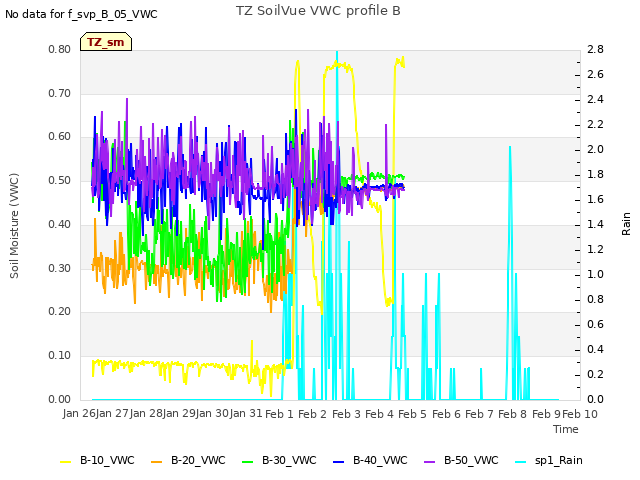The image size is (640, 480).
Task: Click the 0.00 soil moisture tick label
Action: click(60, 399)
